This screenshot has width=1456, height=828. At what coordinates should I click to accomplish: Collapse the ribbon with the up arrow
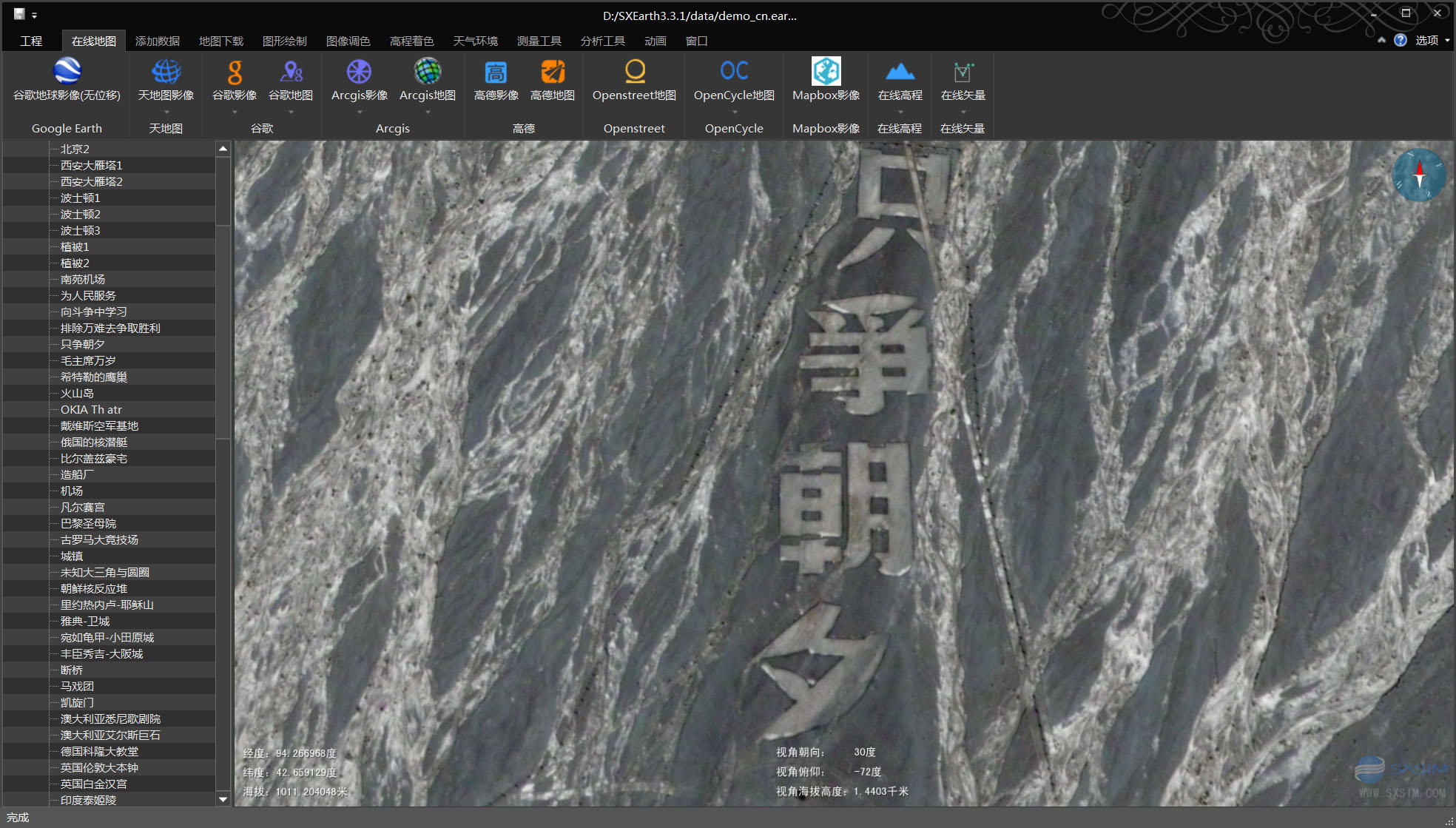[1381, 40]
